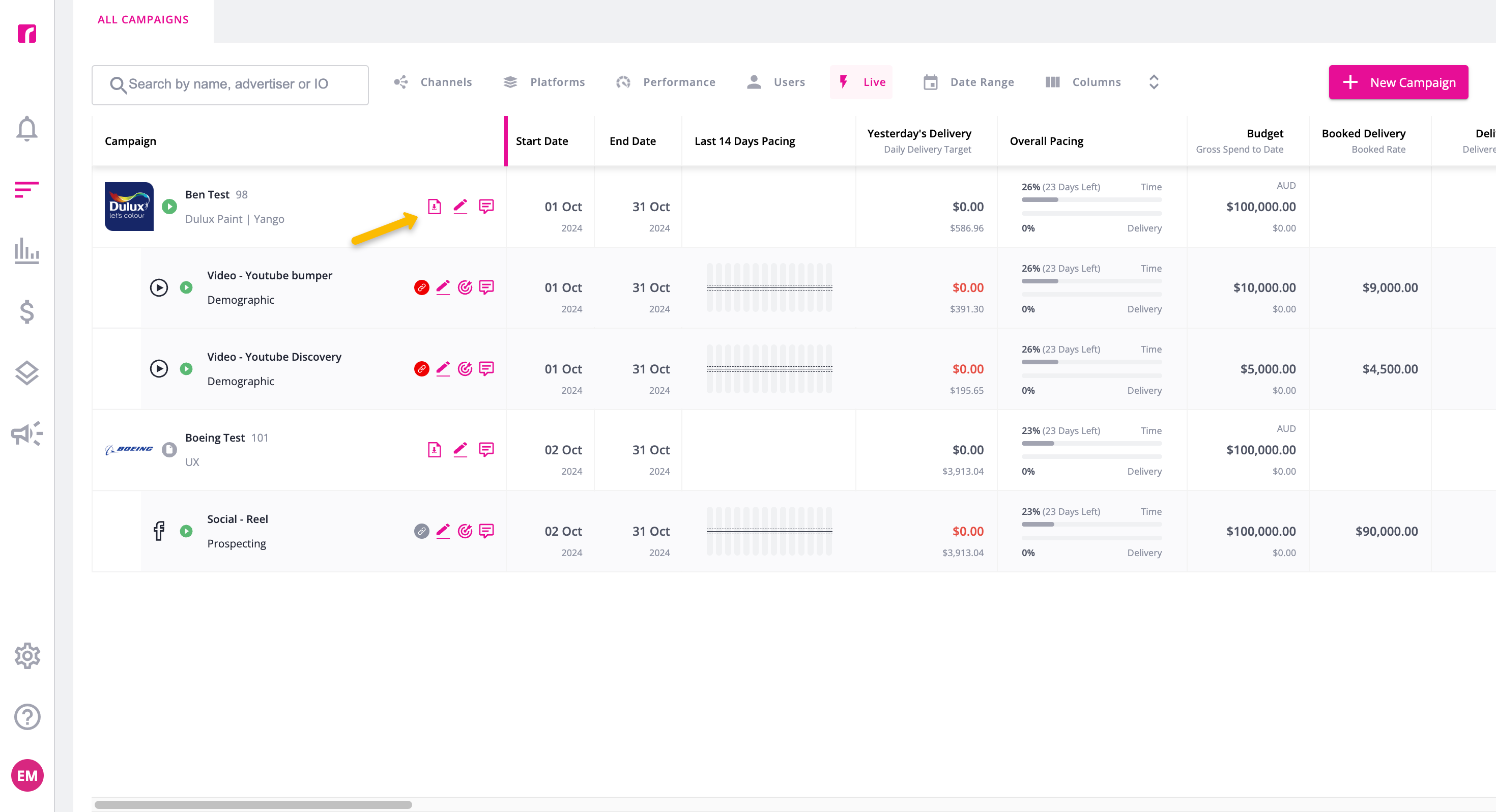Screen dimensions: 1496x812
Task: Toggle green status of Video - Youtube Discovery
Action: click(186, 369)
